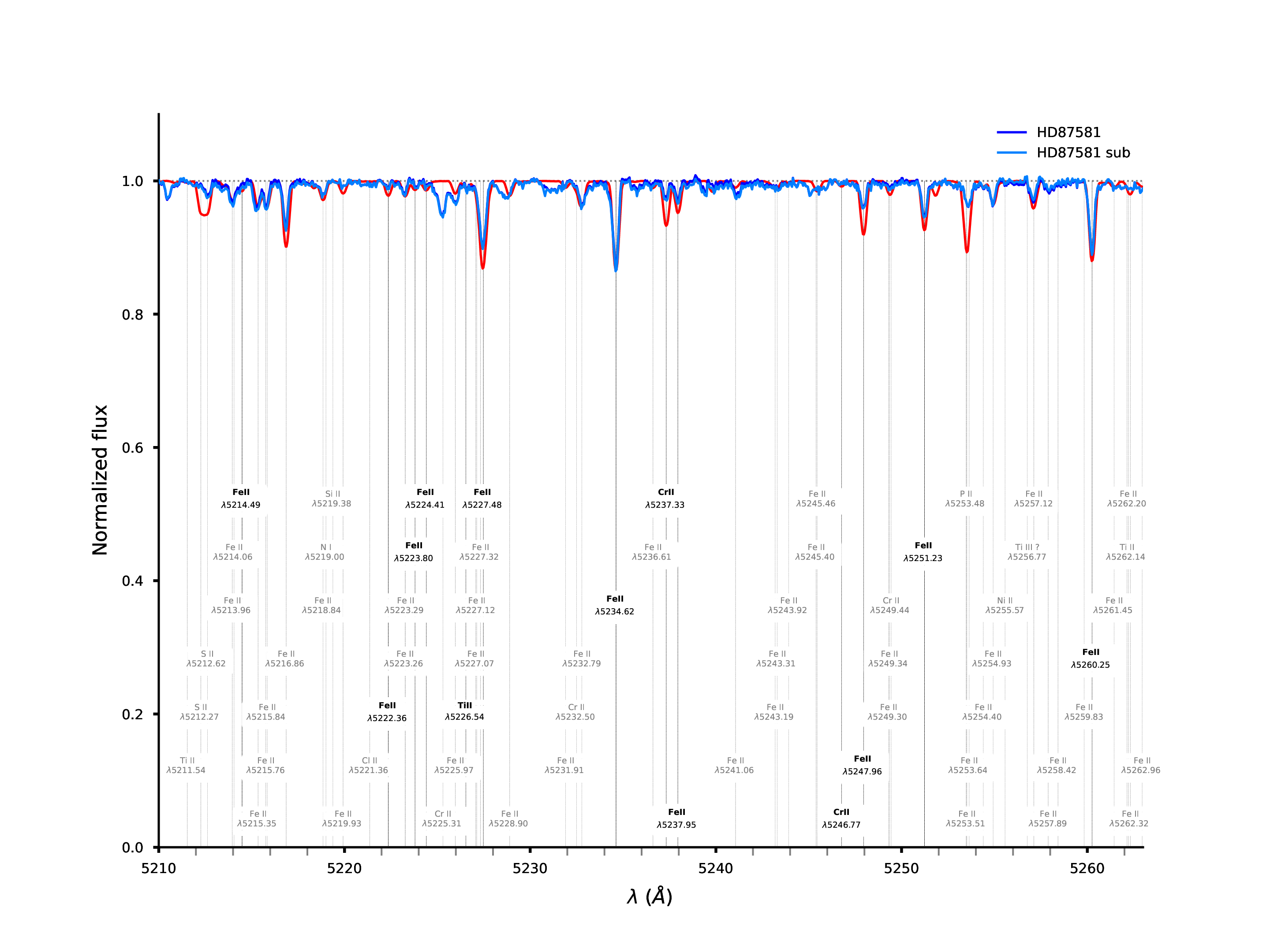Click the HD87581 sub legend label

[x=1083, y=152]
